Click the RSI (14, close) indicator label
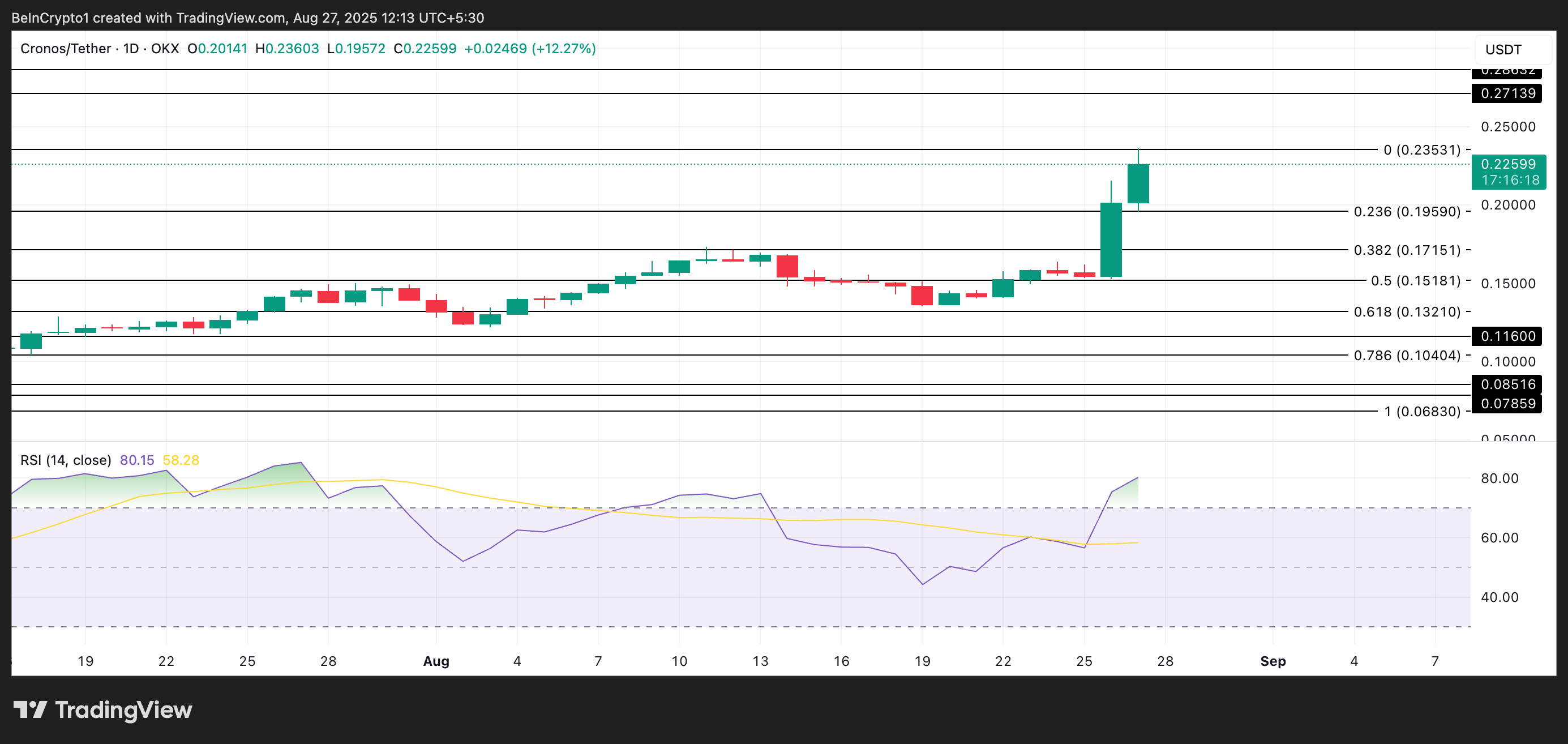Screen dimensions: 1568x744 pos(66,460)
